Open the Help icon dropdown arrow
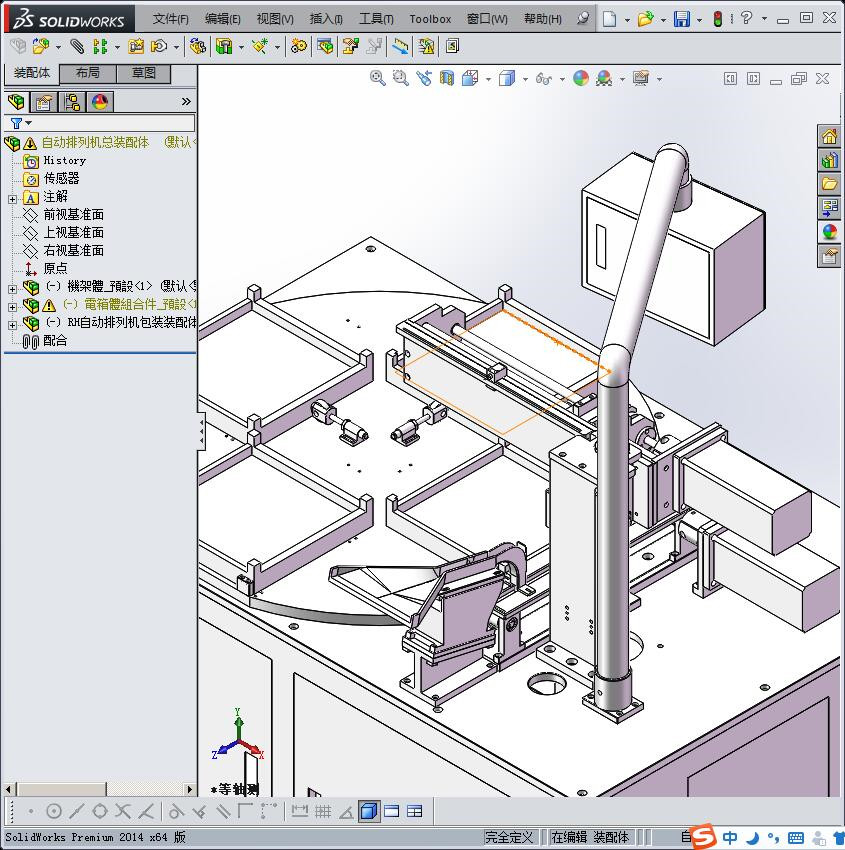The height and width of the screenshot is (850, 845). point(764,19)
